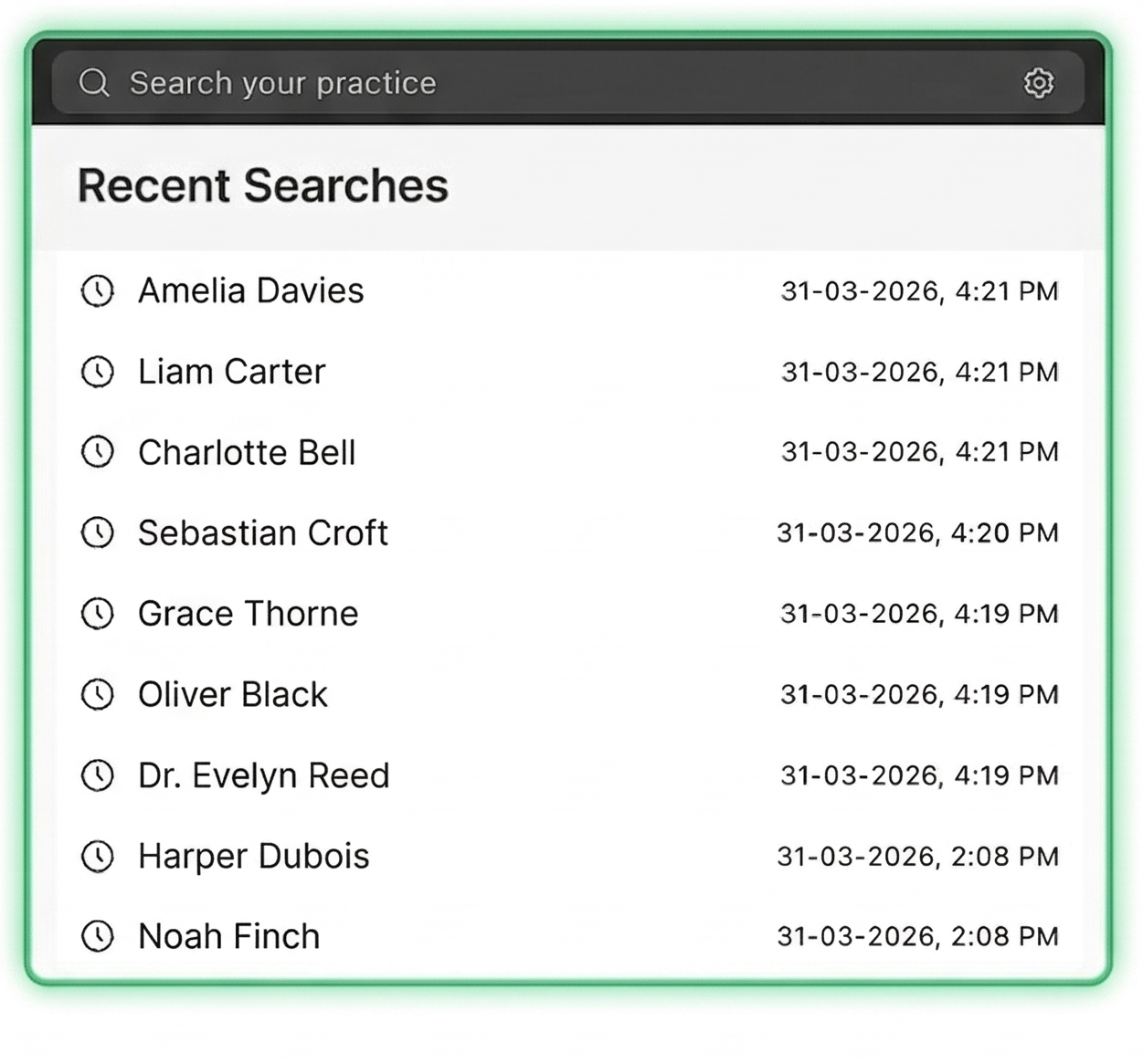Select the Noah Finch recent search
The height and width of the screenshot is (1064, 1143).
(x=229, y=936)
